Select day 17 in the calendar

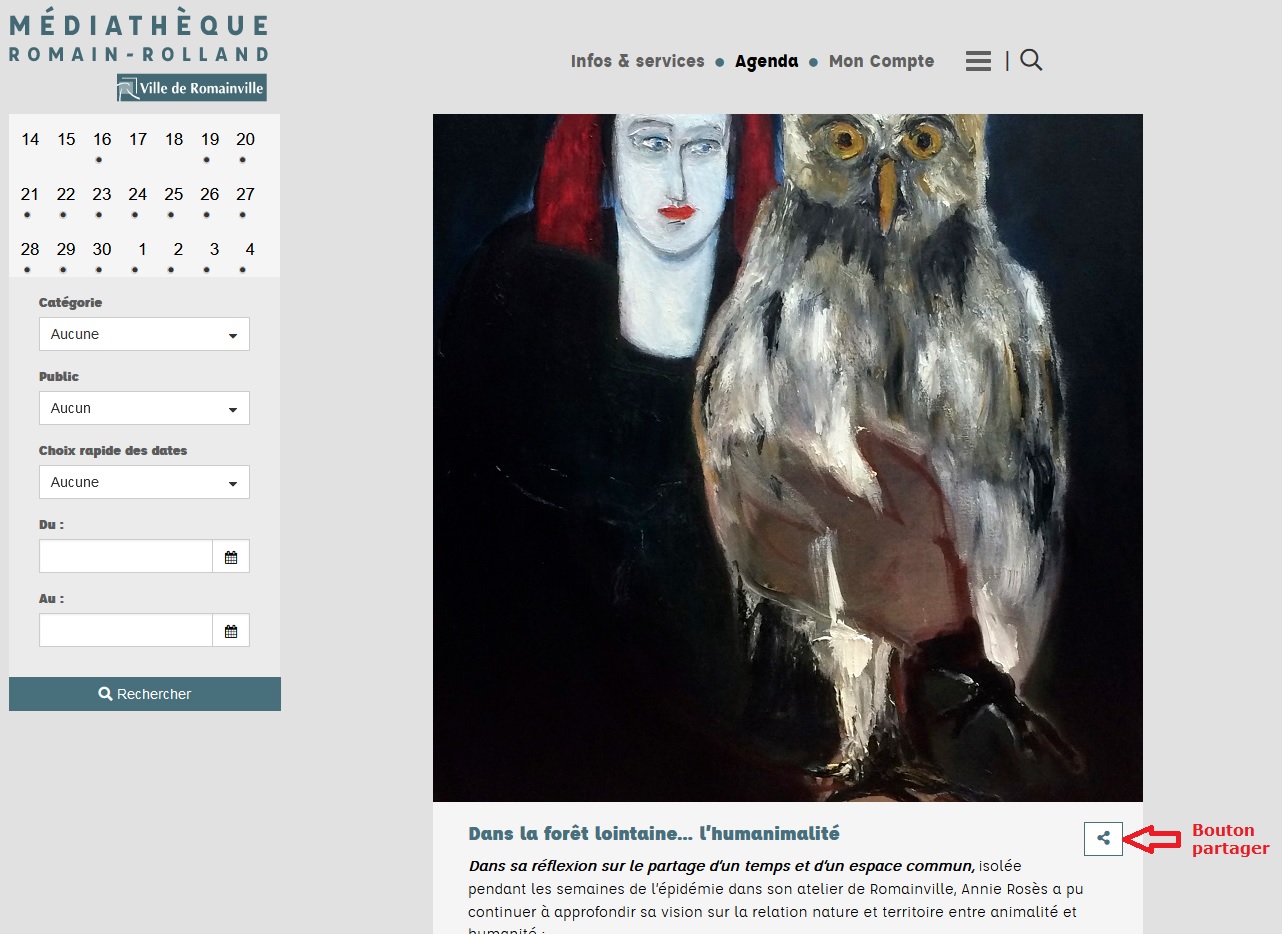(x=138, y=140)
